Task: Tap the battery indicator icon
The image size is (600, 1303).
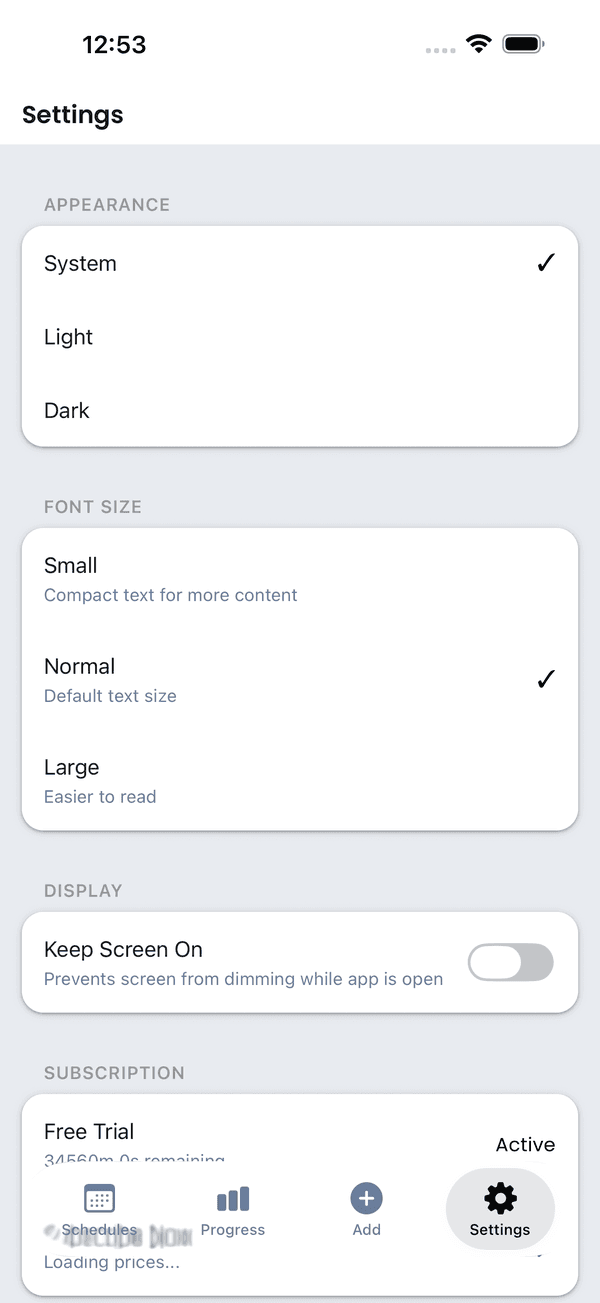Action: [522, 43]
